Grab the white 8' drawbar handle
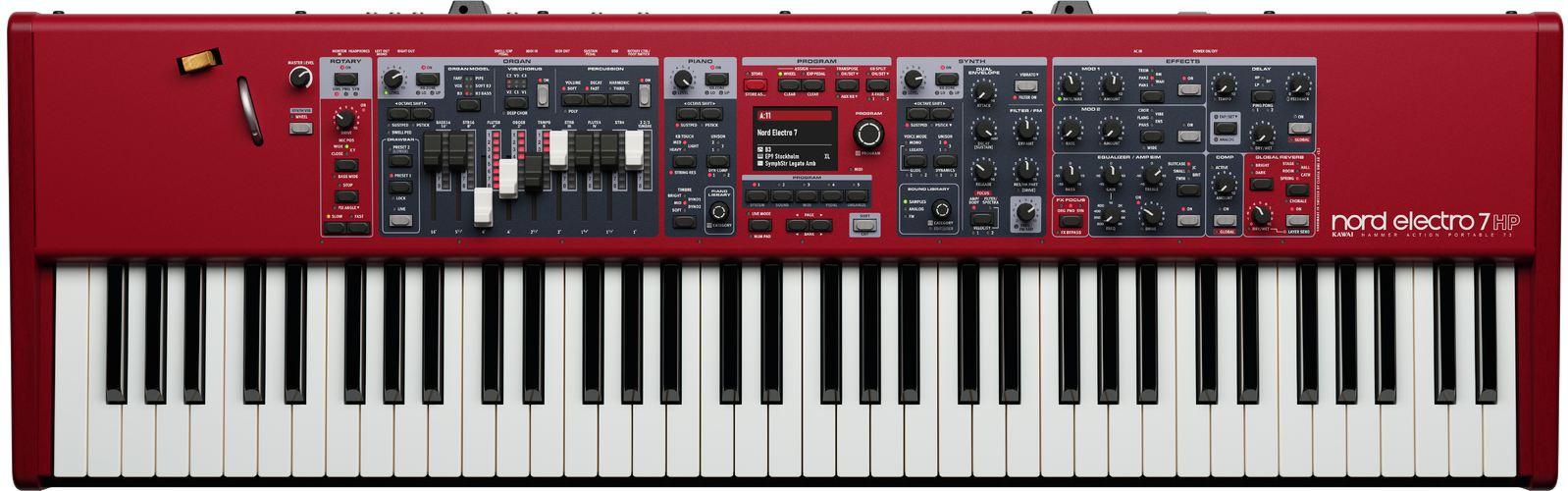Viewport: 1568px width, 491px height. [x=484, y=206]
